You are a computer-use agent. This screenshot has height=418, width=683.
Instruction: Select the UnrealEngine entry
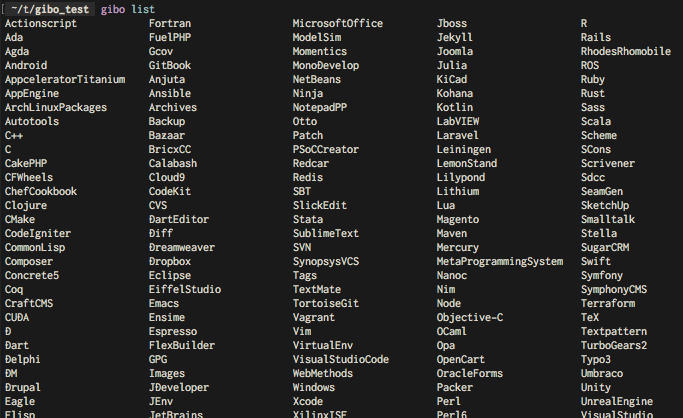[617, 401]
